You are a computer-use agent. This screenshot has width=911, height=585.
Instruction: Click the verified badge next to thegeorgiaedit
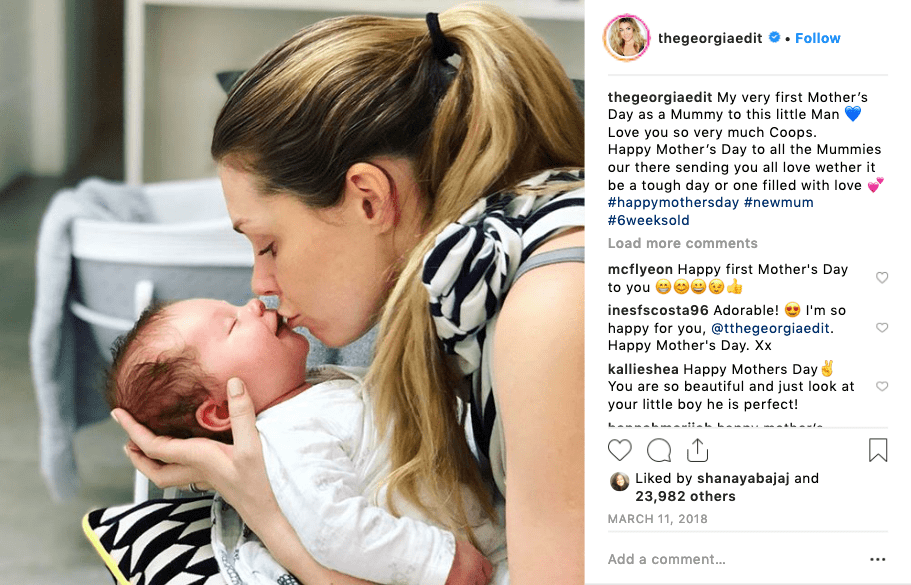coord(774,38)
